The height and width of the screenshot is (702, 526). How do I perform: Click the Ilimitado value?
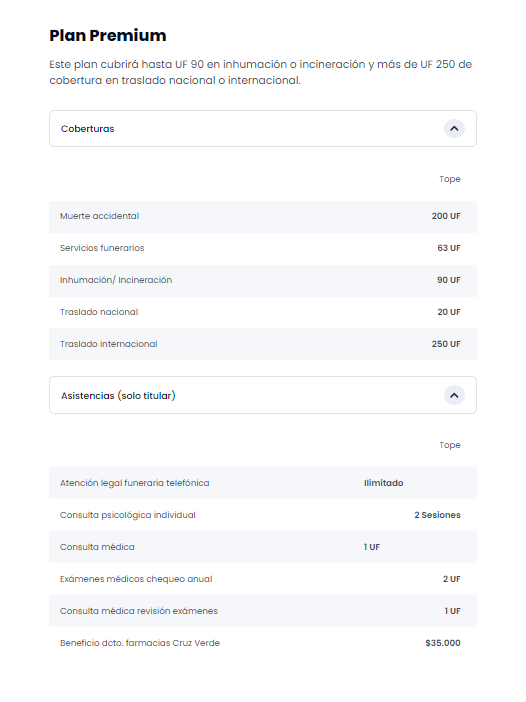click(x=384, y=483)
